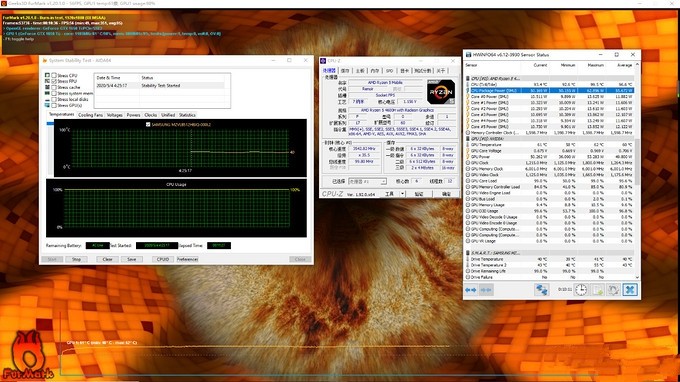Open HWiNFO sensor settings gear icon
680x382 pixels.
613,290
